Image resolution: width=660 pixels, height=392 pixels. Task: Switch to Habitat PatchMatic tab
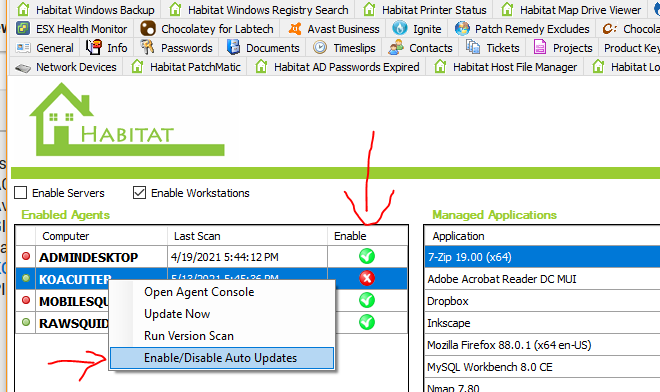click(x=186, y=67)
